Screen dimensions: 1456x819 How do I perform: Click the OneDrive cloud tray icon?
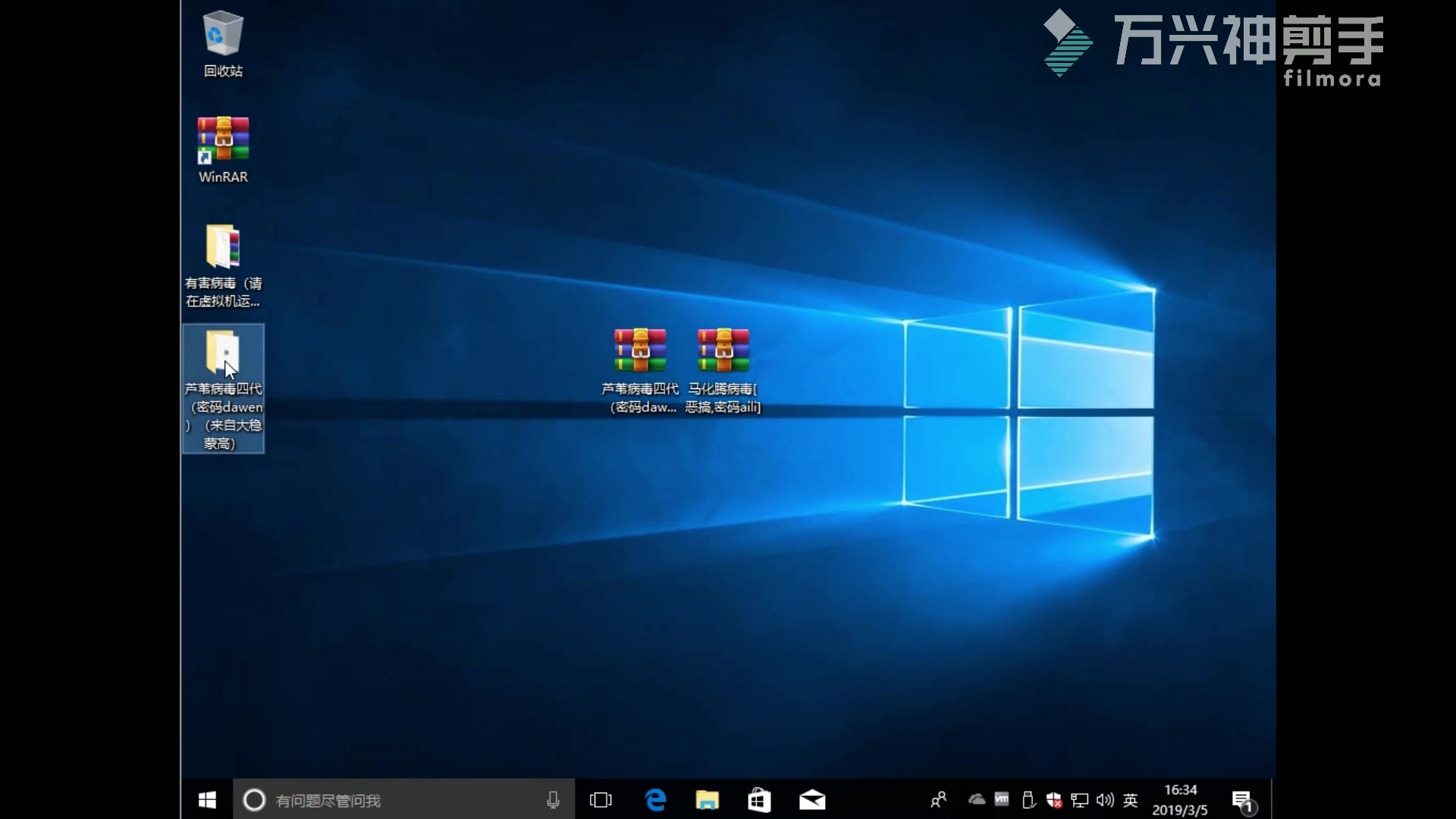click(x=977, y=799)
